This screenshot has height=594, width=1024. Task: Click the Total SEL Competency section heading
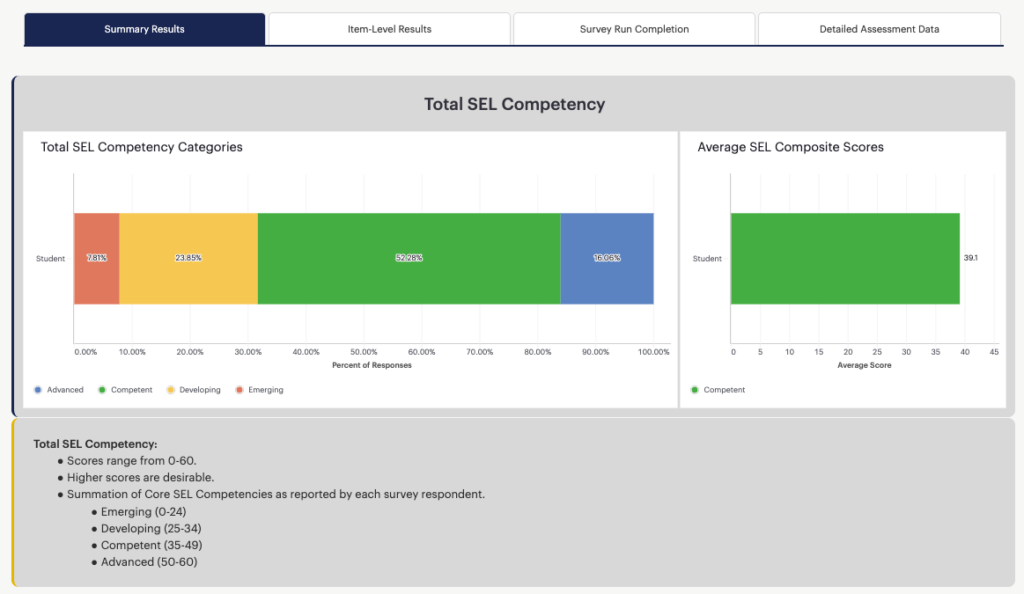[515, 104]
